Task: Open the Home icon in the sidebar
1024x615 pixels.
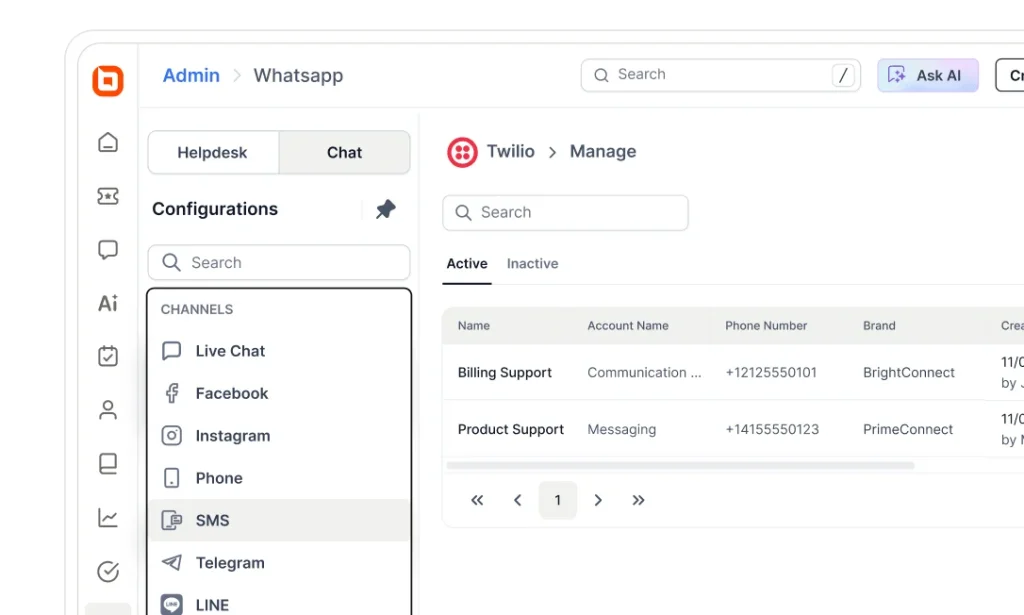Action: click(x=108, y=142)
